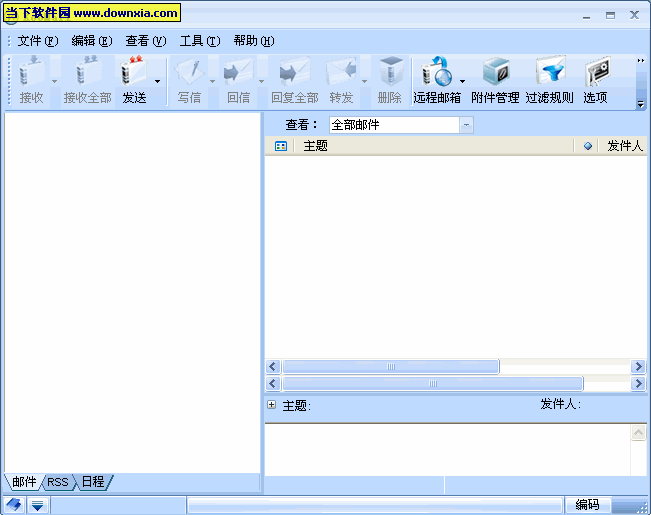The height and width of the screenshot is (515, 651).
Task: Click the 删除 delete icon
Action: (390, 80)
